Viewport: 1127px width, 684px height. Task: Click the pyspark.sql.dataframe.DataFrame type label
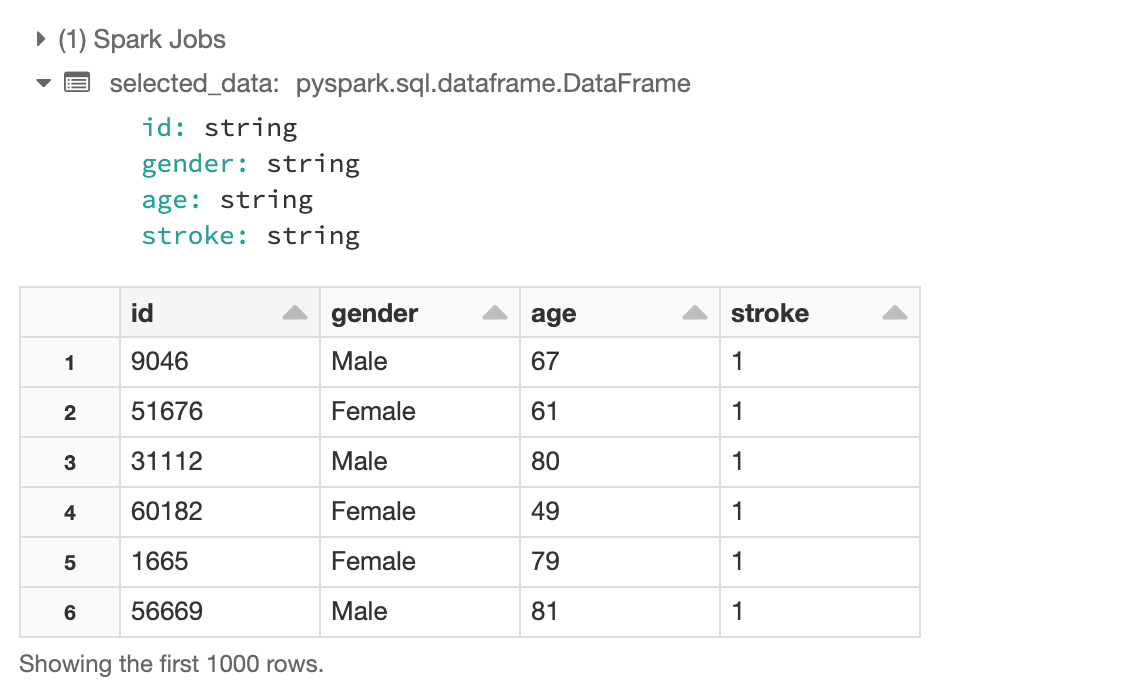tap(492, 83)
